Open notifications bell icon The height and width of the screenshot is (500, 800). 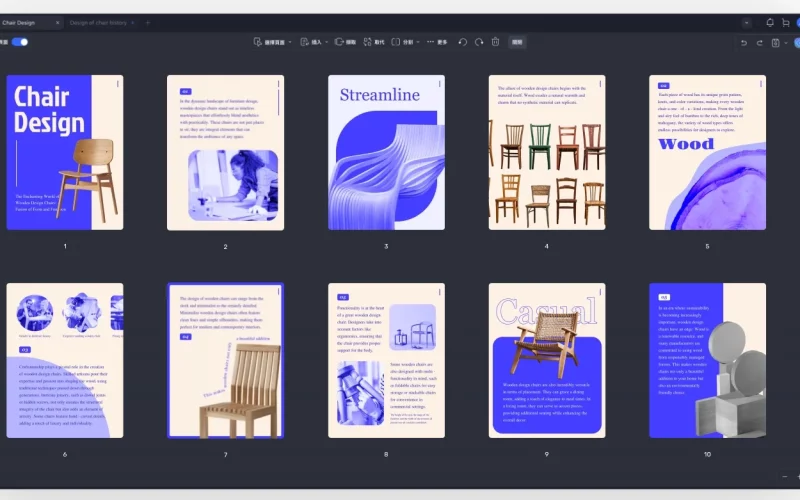click(x=770, y=22)
